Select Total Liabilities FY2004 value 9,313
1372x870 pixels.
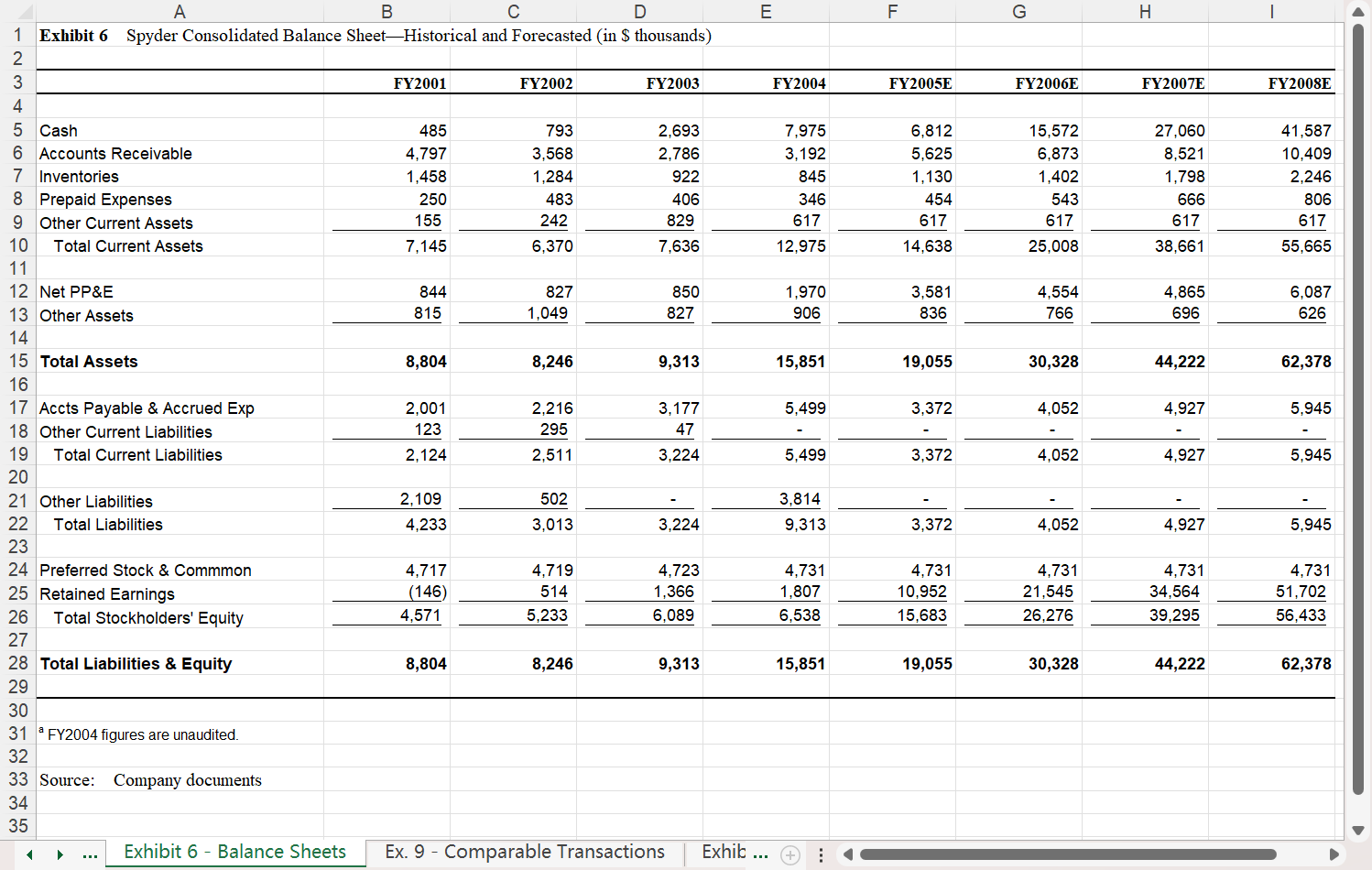pos(766,524)
